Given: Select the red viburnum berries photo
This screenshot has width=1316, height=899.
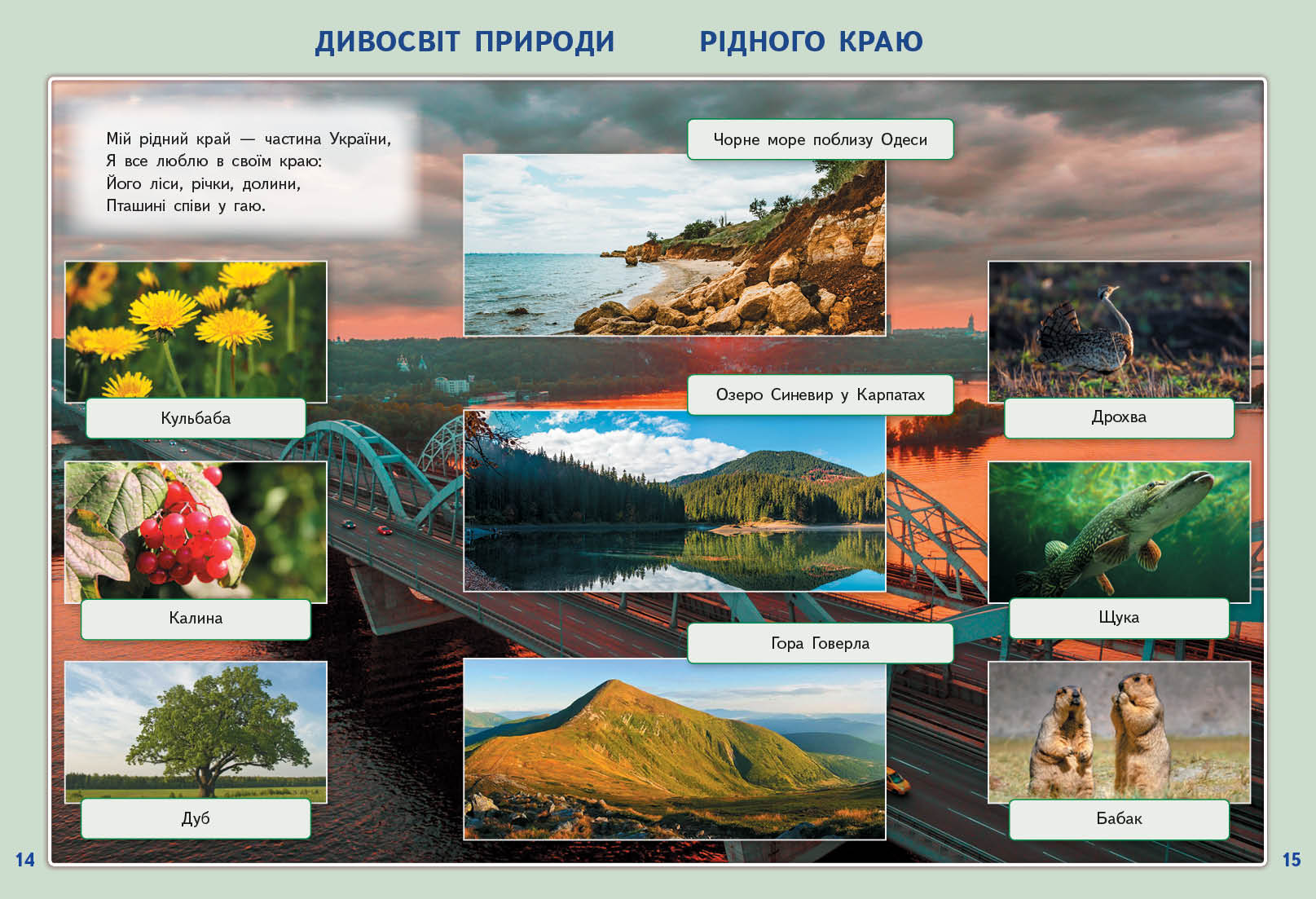Looking at the screenshot, I should tap(196, 530).
